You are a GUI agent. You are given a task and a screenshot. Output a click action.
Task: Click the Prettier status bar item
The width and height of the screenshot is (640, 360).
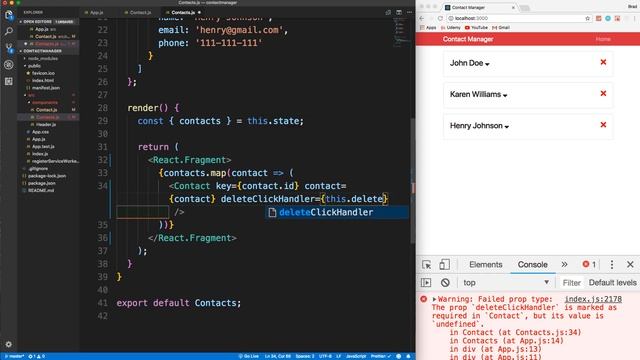[381, 356]
